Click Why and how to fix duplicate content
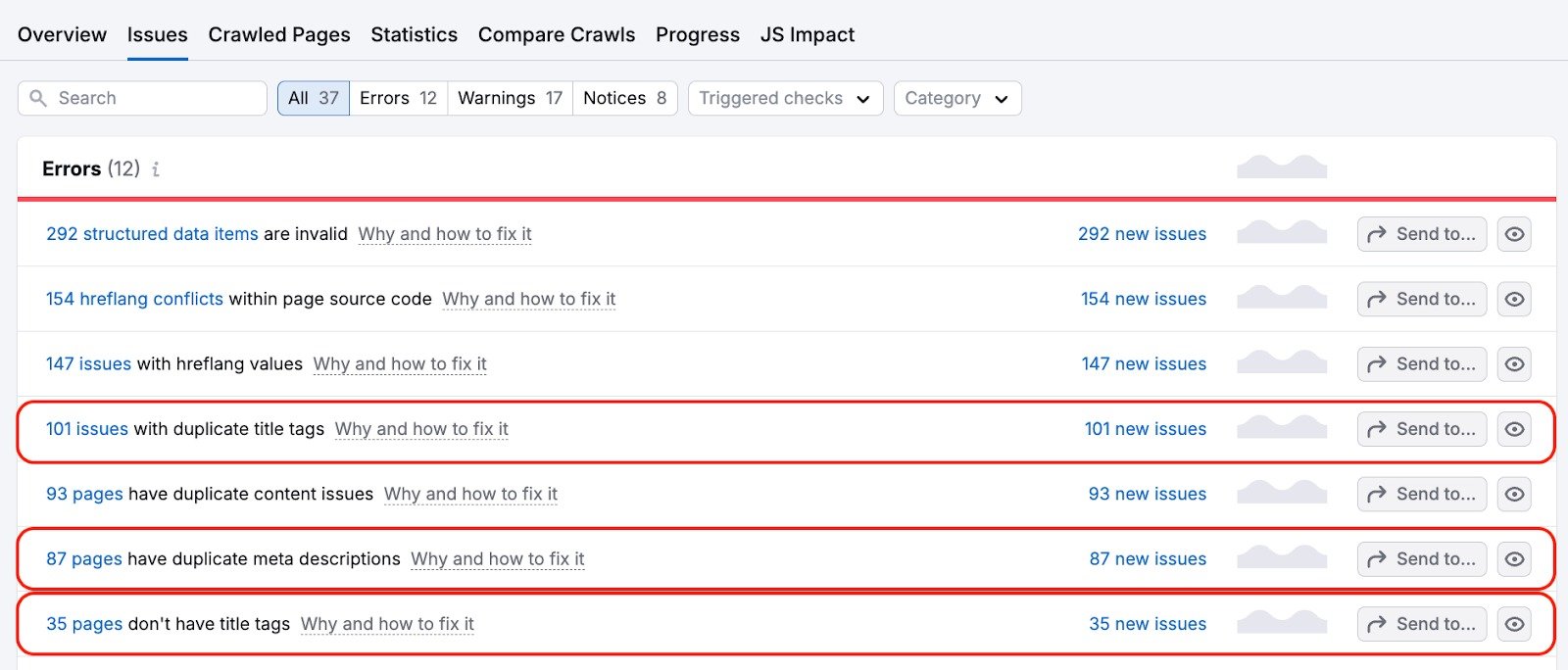 tap(470, 495)
